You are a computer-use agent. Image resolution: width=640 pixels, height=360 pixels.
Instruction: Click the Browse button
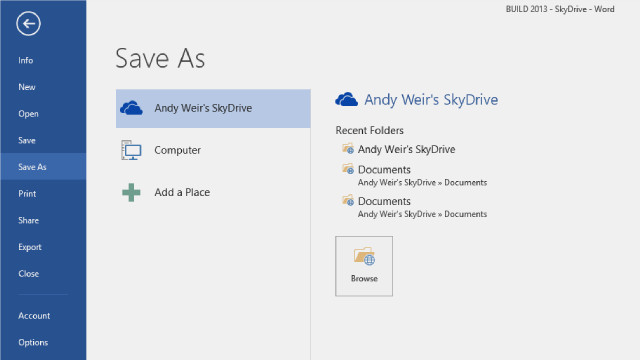(x=364, y=266)
